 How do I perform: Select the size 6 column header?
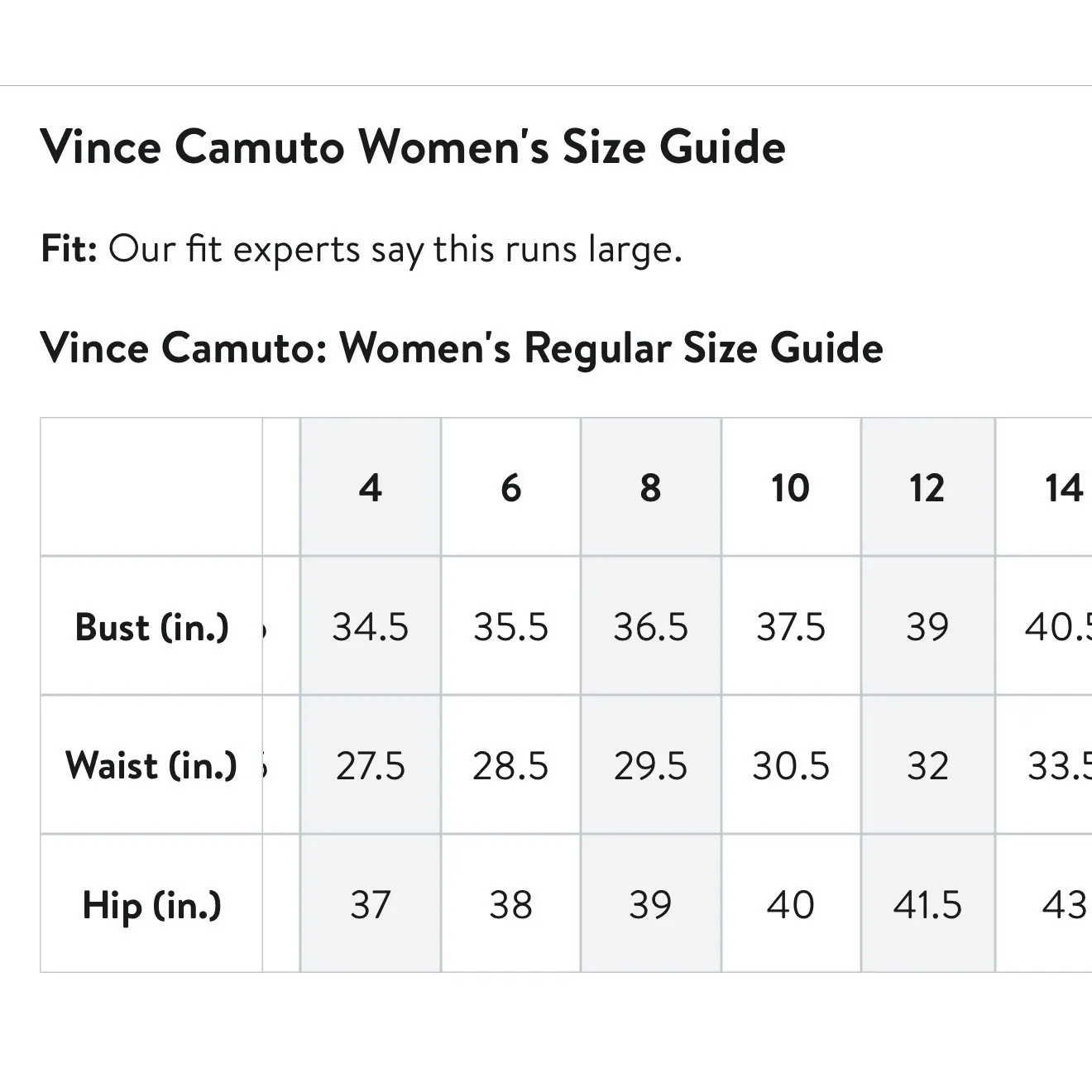click(x=510, y=488)
